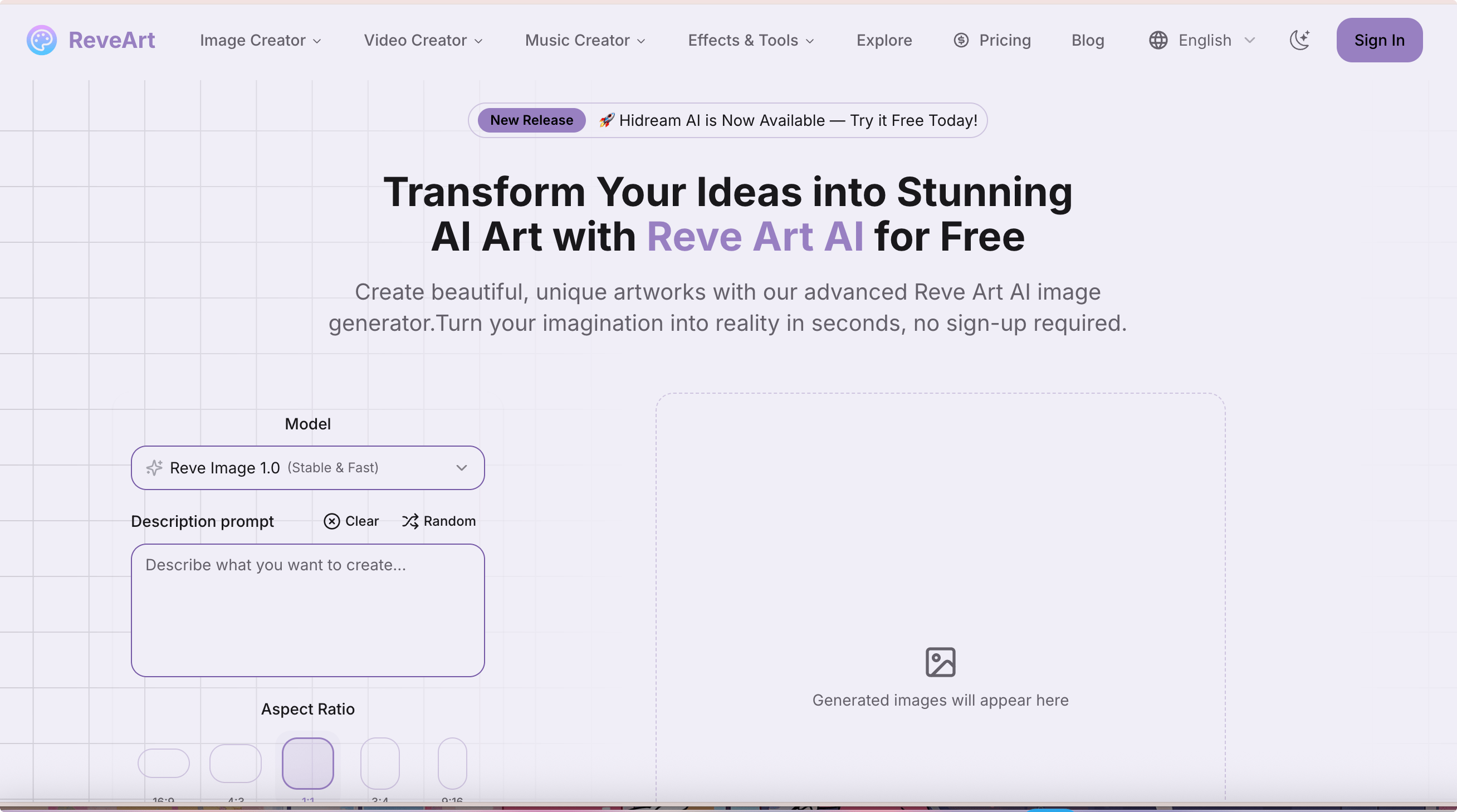This screenshot has height=812, width=1457.
Task: Open the ReveArt home link text
Action: point(111,40)
